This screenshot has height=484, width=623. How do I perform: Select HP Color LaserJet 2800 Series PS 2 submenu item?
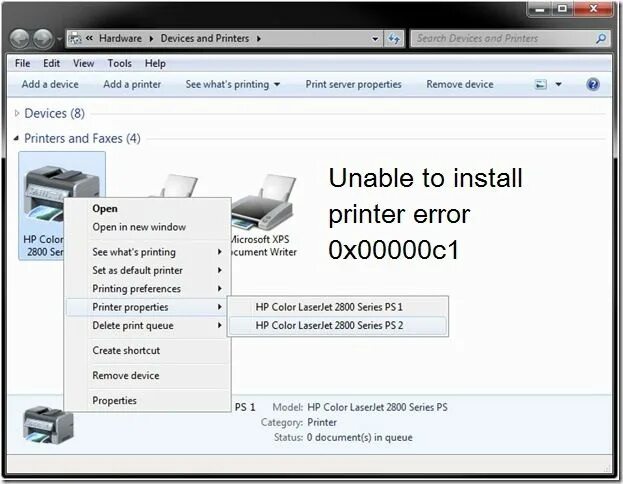338,325
